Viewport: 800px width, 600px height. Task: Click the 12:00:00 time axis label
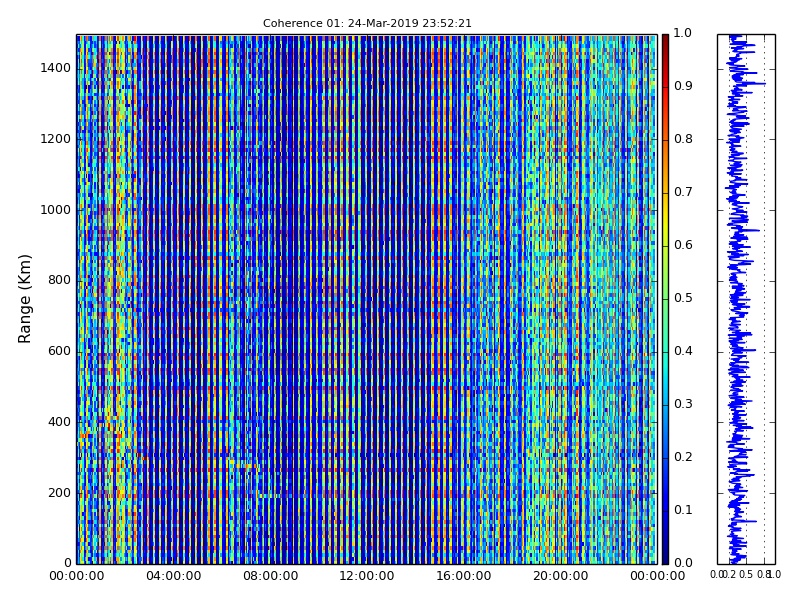(x=367, y=577)
